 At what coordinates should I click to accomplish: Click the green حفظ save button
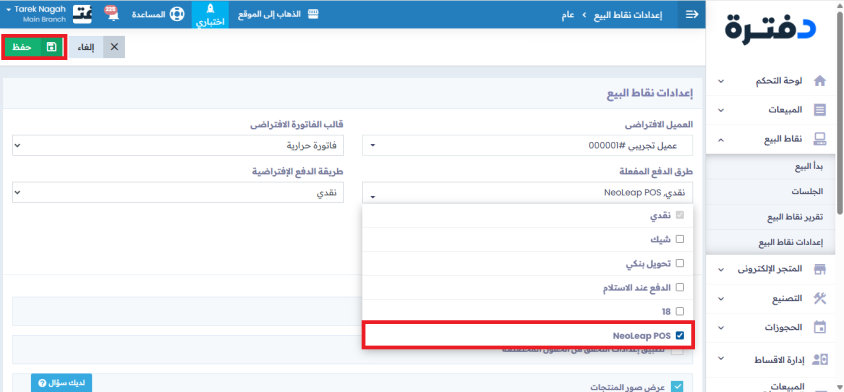[x=34, y=47]
